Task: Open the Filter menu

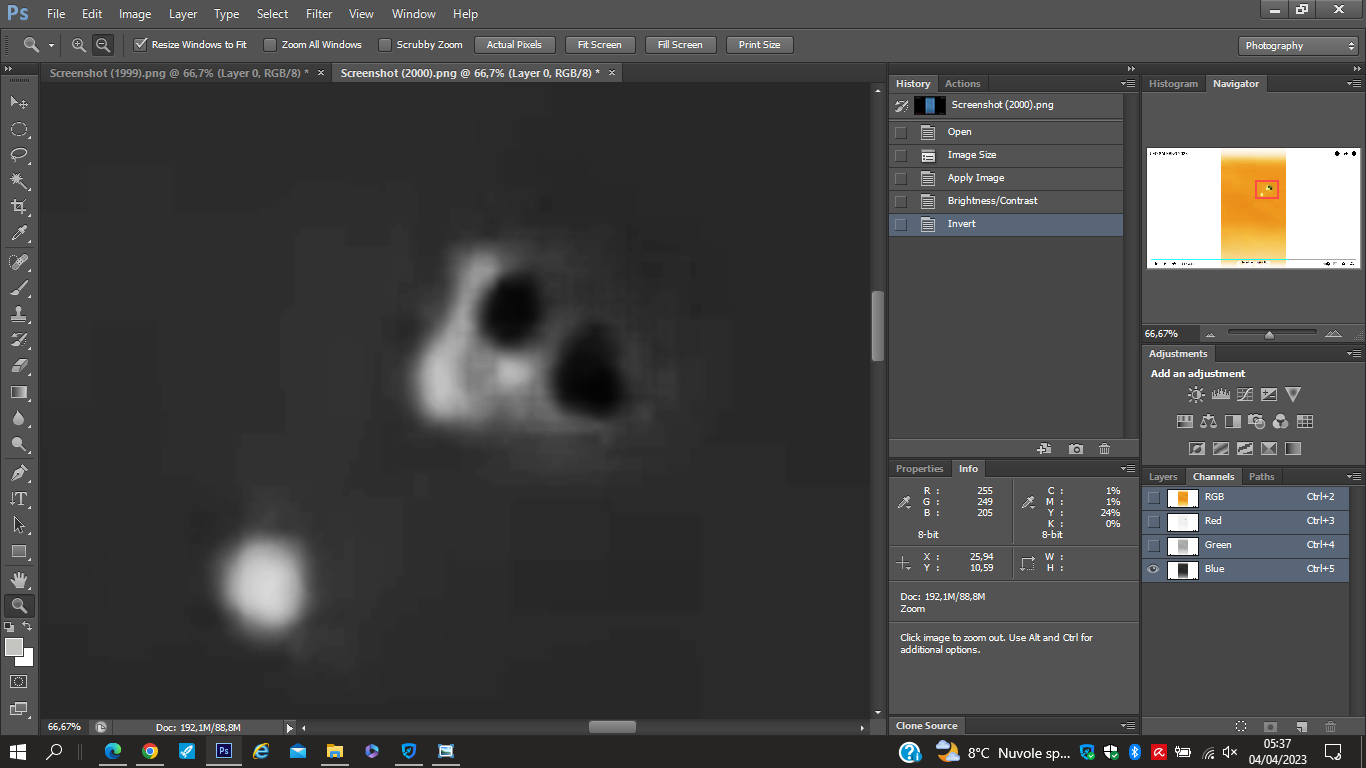Action: pos(319,14)
